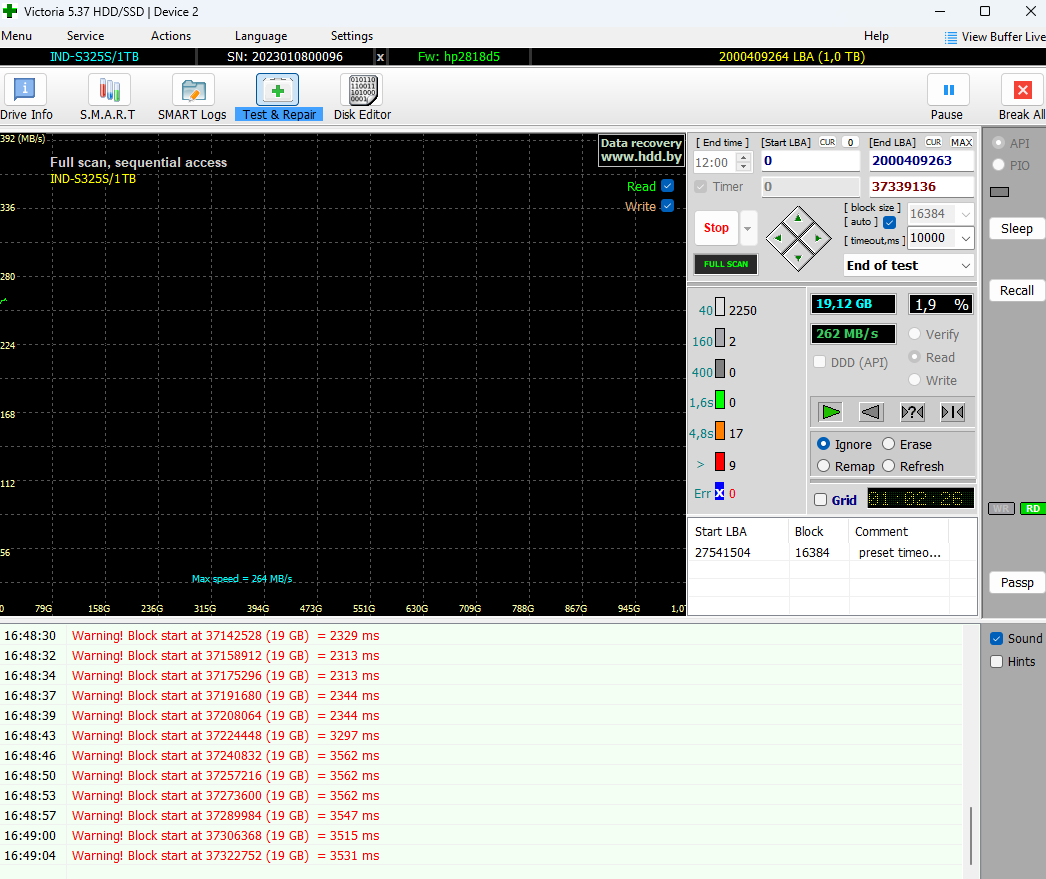Select the Remap radio option
The height and width of the screenshot is (879, 1046).
pos(824,466)
